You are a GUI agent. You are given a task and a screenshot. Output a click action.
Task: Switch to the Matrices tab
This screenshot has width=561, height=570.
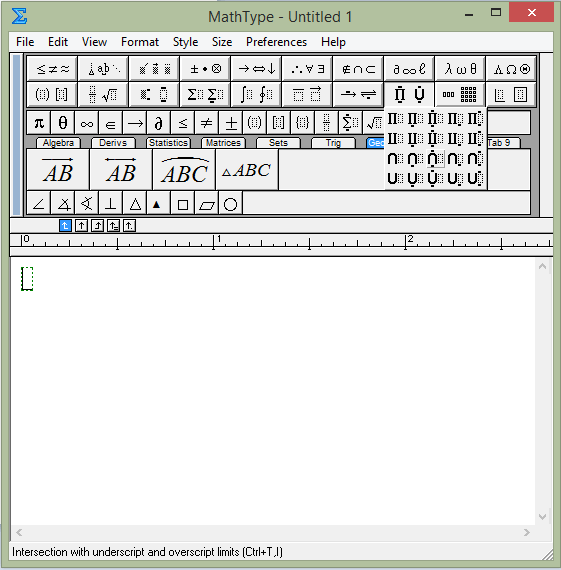click(223, 143)
